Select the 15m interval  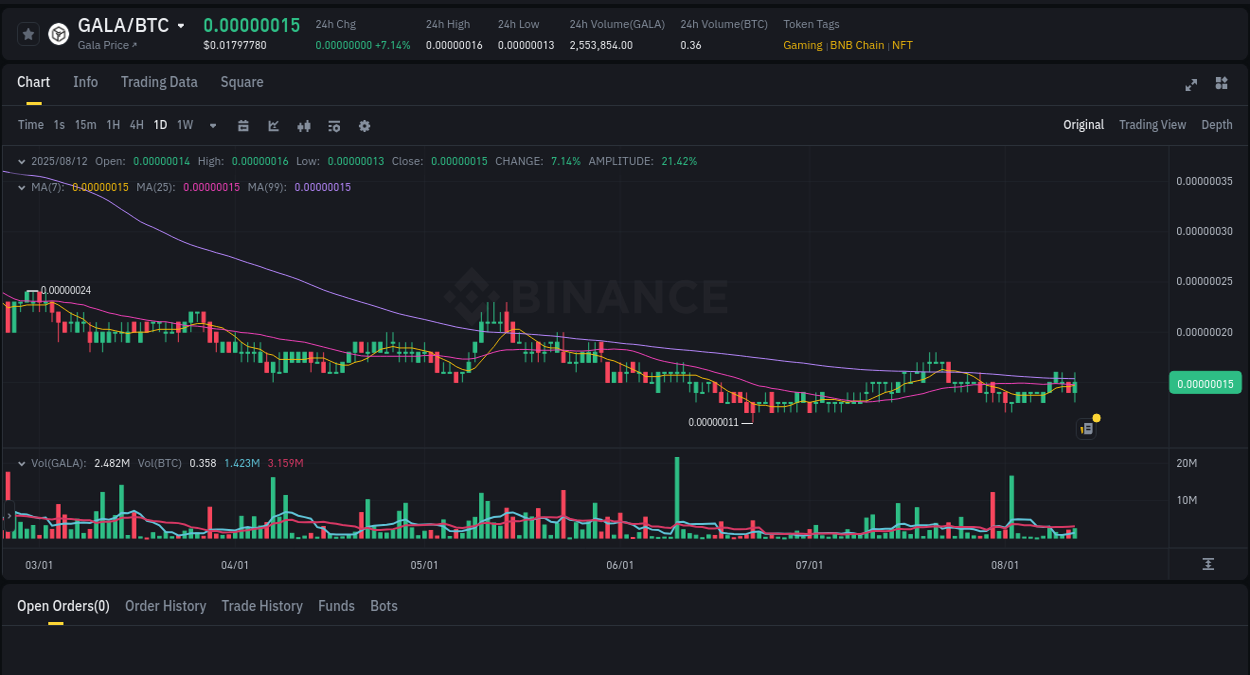click(x=86, y=125)
